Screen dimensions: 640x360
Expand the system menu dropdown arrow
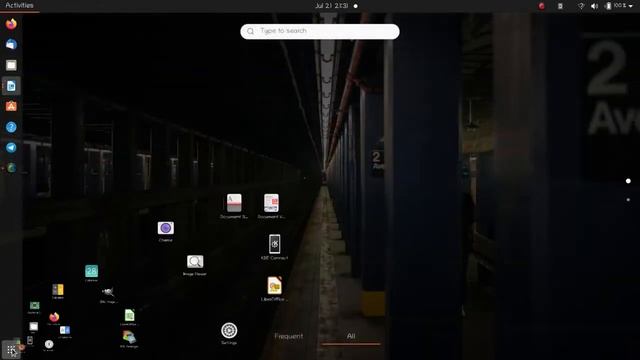(631, 6)
